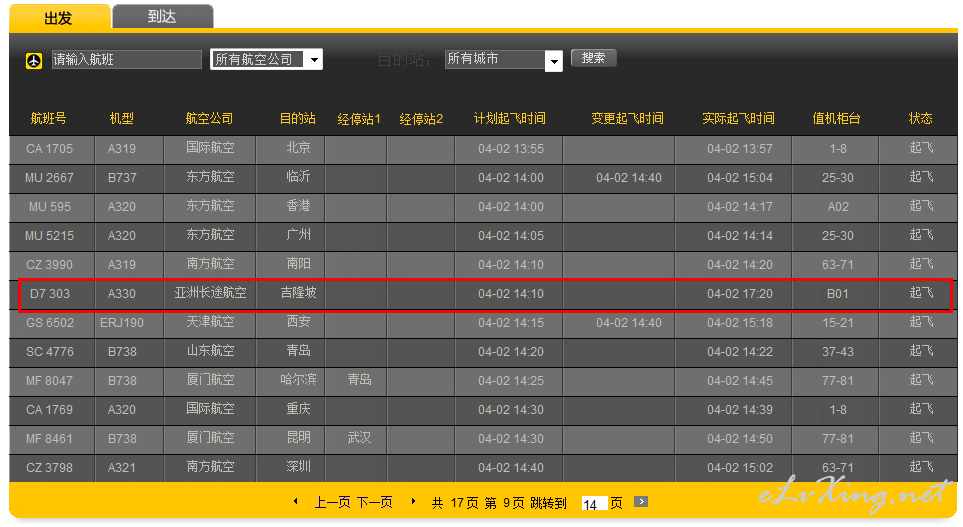This screenshot has height=527, width=963.
Task: Go to previous page via 上一页
Action: pyautogui.click(x=332, y=502)
